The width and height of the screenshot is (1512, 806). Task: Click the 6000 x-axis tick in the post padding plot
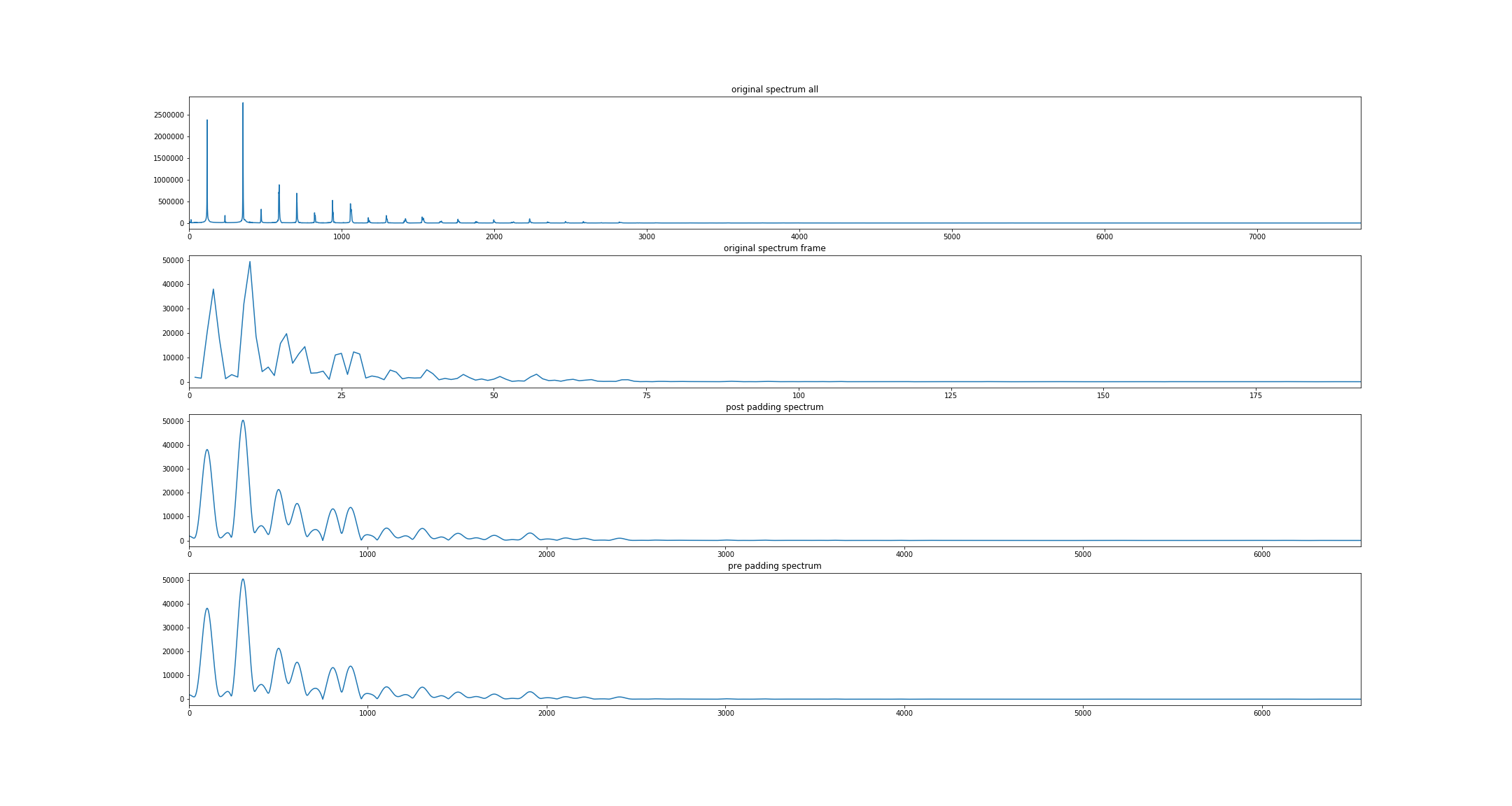(x=1262, y=555)
